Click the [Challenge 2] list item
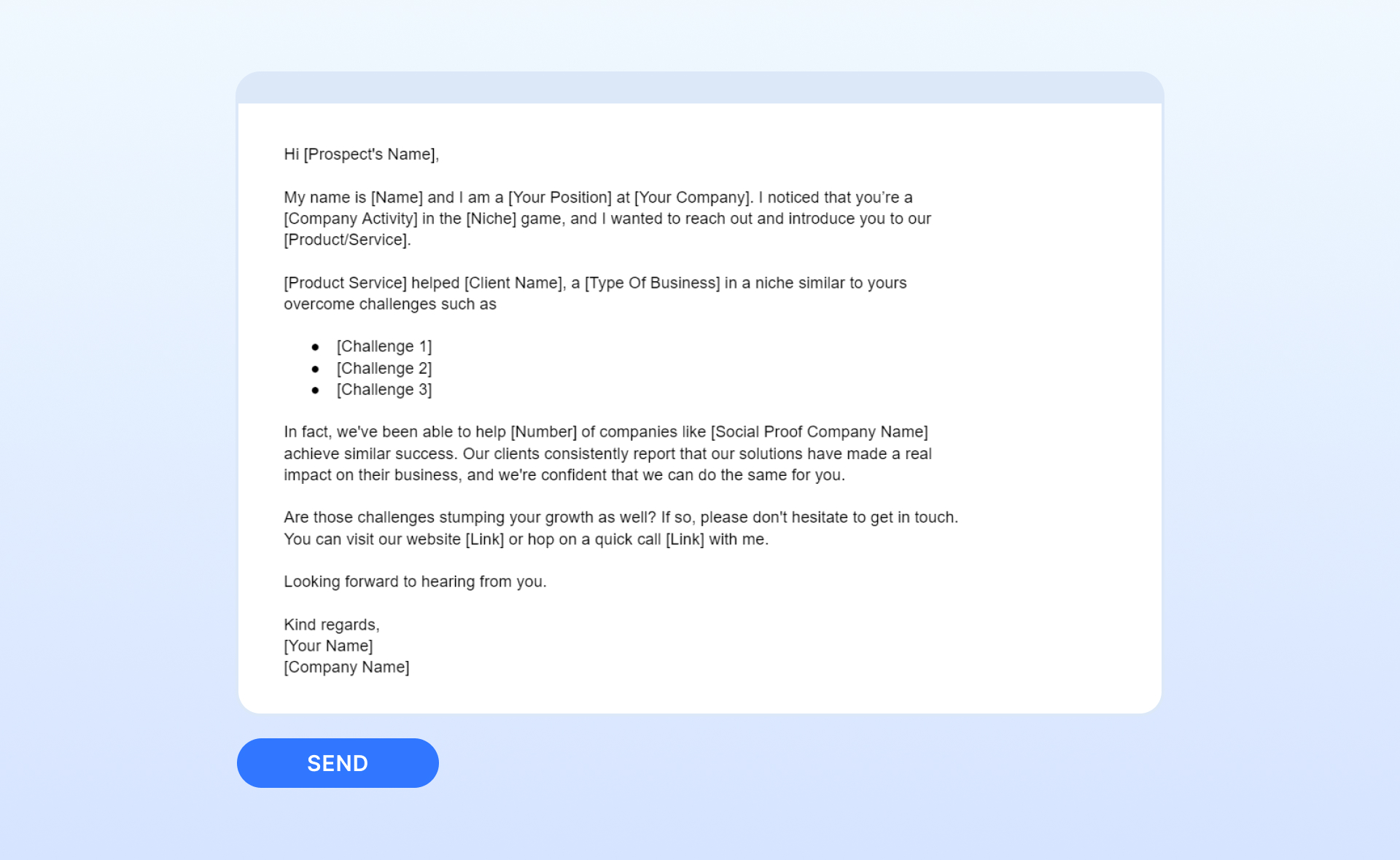 point(384,367)
